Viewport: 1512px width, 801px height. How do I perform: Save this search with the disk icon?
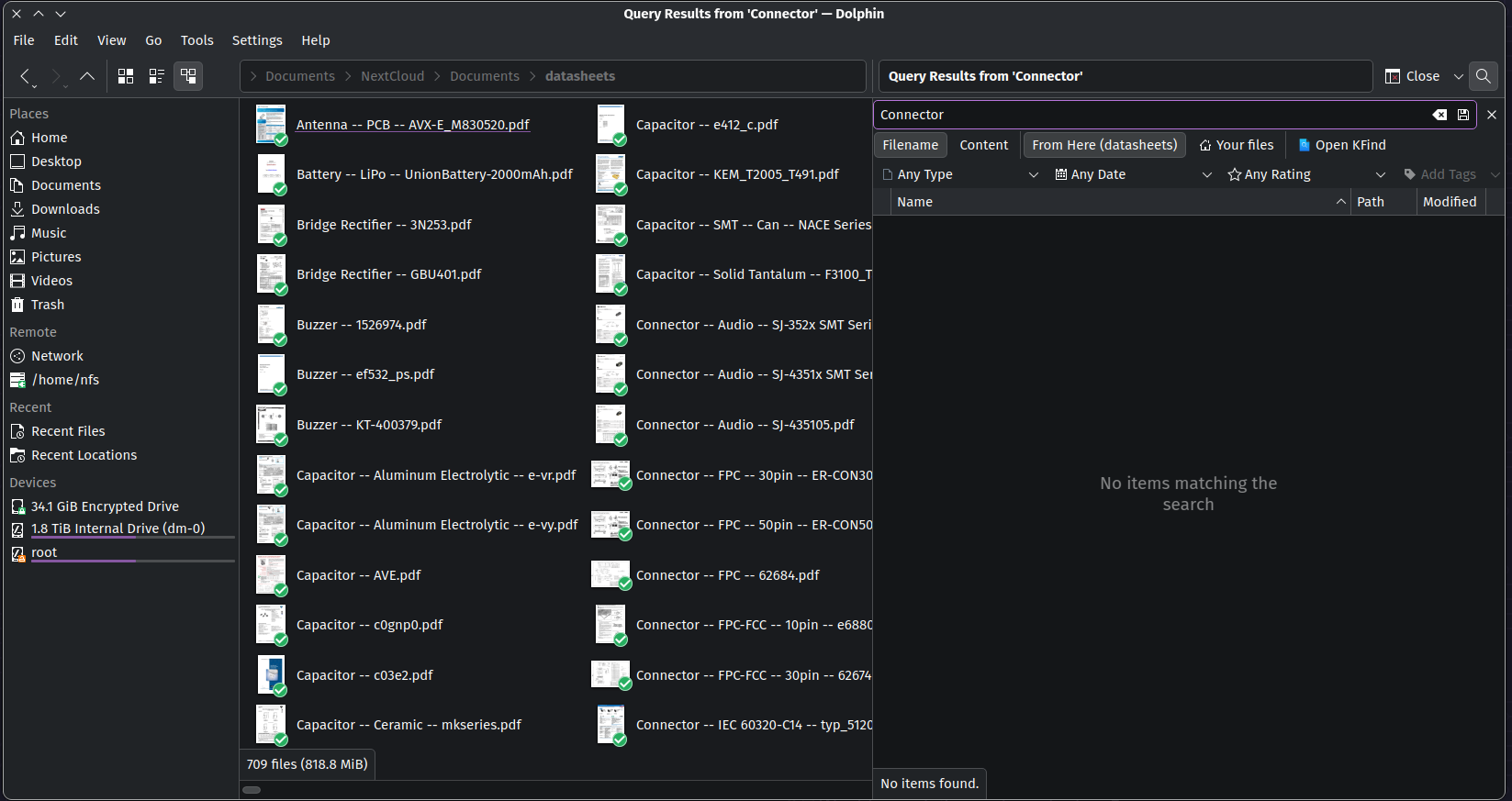[1463, 115]
